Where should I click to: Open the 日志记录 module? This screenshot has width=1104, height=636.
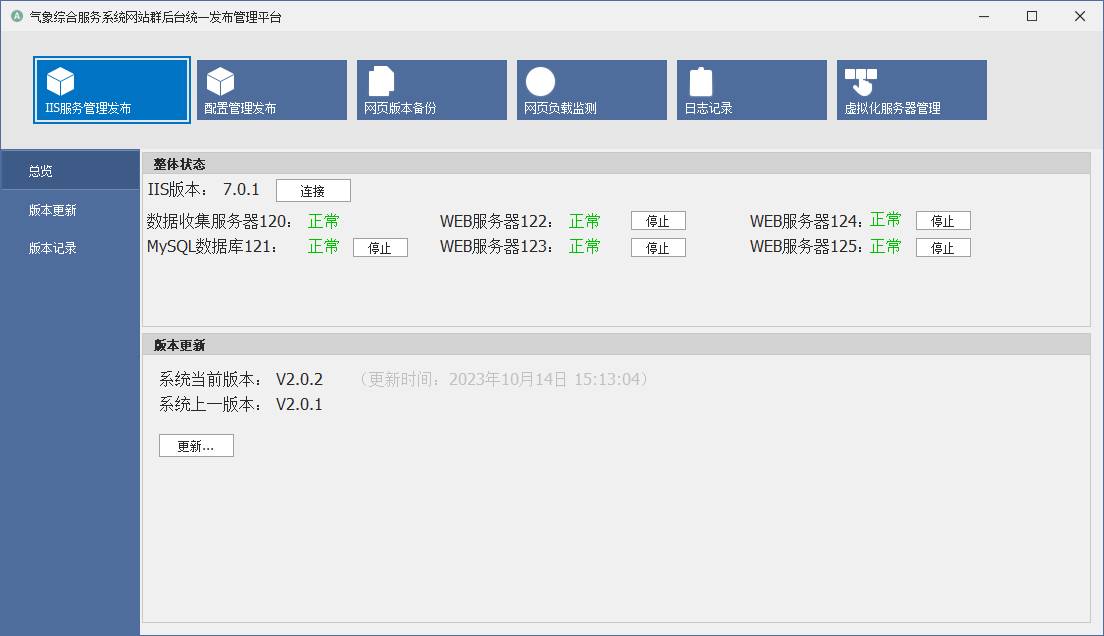point(752,90)
